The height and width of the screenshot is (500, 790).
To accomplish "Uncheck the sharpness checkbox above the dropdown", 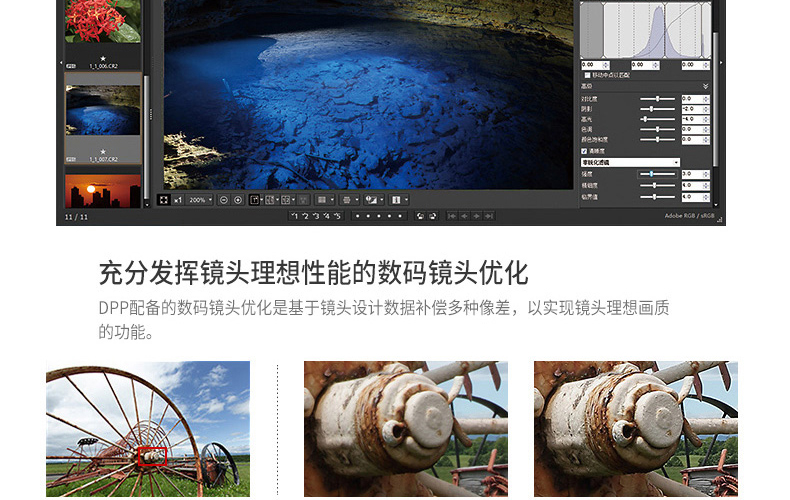I will click(x=584, y=151).
